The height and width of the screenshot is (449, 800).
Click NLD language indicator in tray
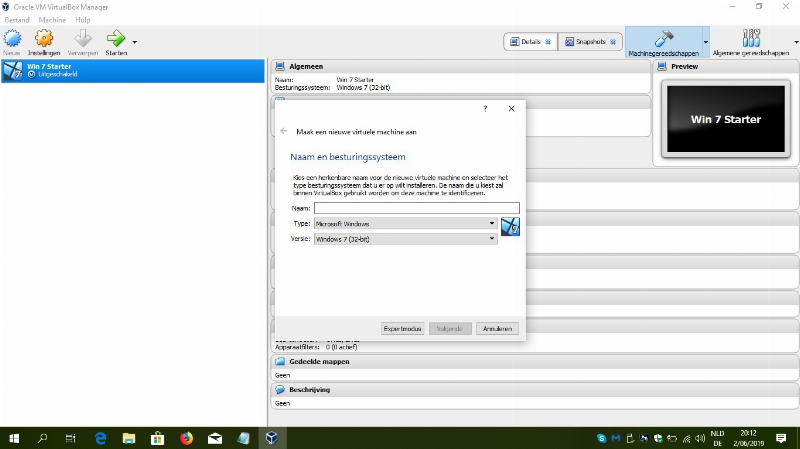(x=717, y=433)
